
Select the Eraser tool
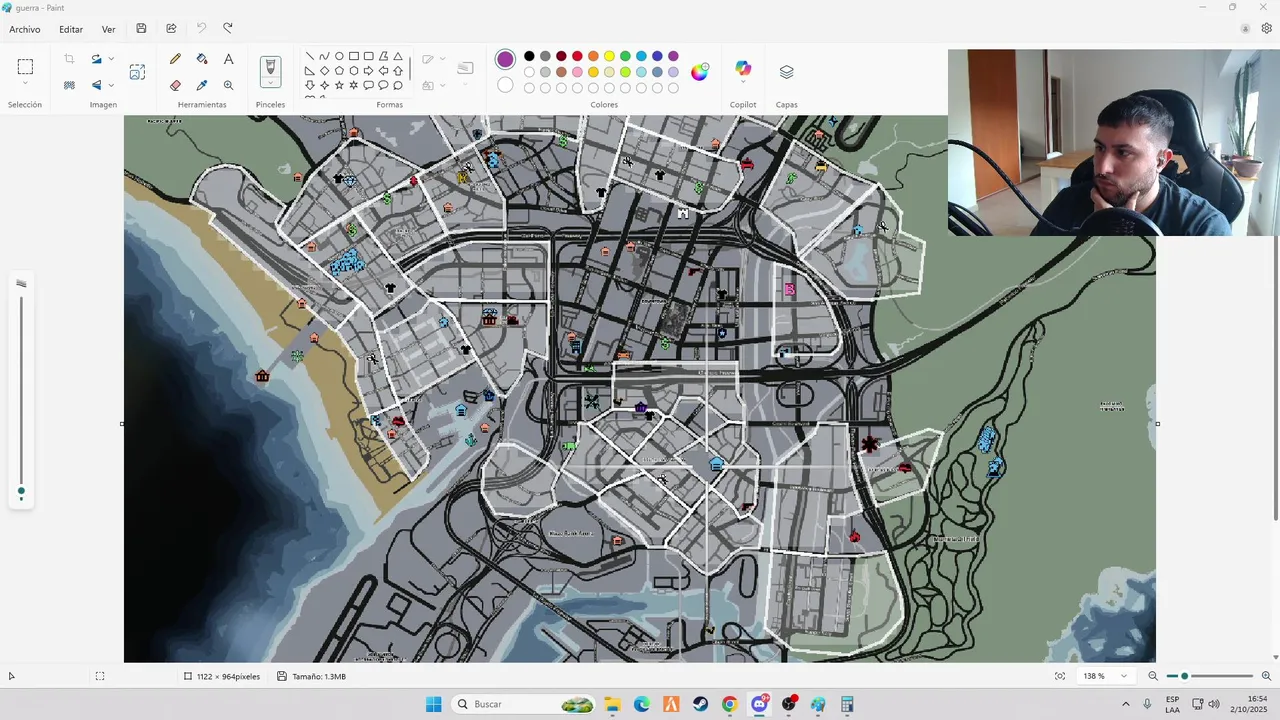pos(176,85)
